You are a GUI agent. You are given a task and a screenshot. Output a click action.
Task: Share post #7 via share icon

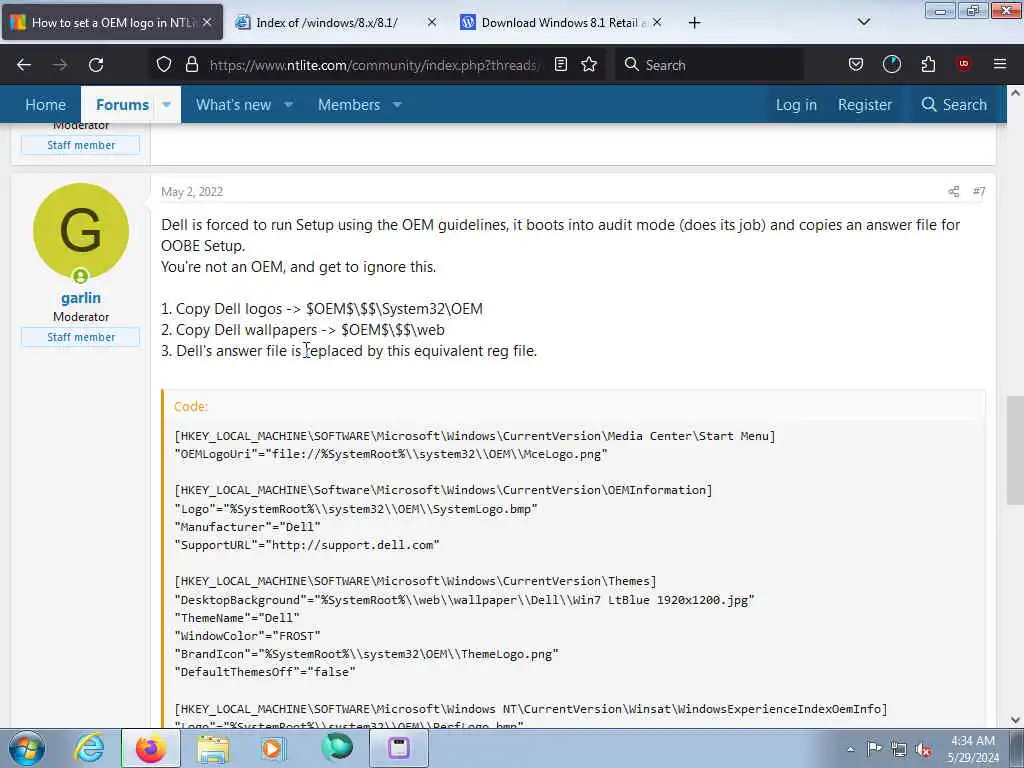click(x=953, y=191)
